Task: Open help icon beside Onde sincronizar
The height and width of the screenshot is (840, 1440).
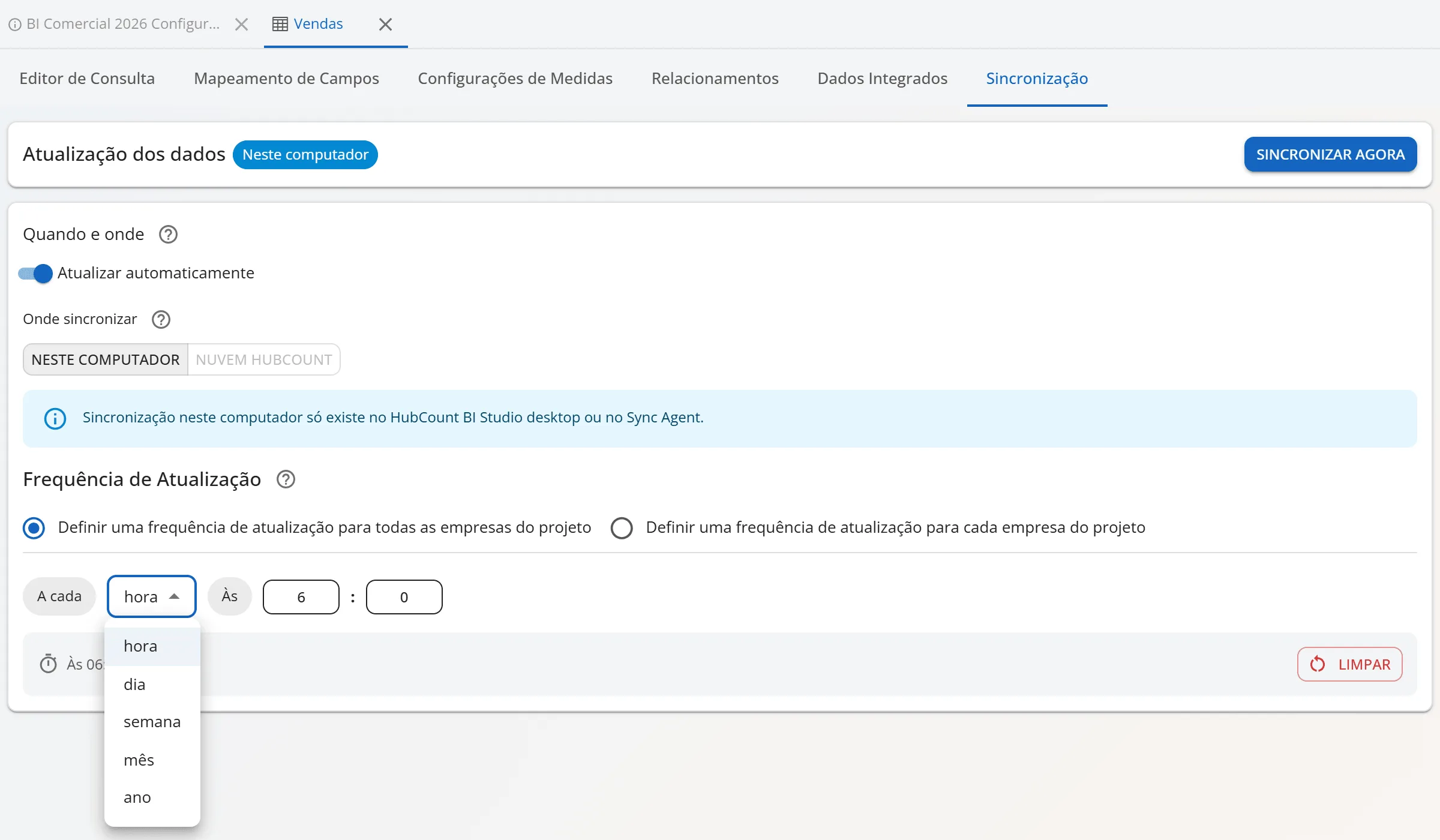Action: tap(161, 320)
